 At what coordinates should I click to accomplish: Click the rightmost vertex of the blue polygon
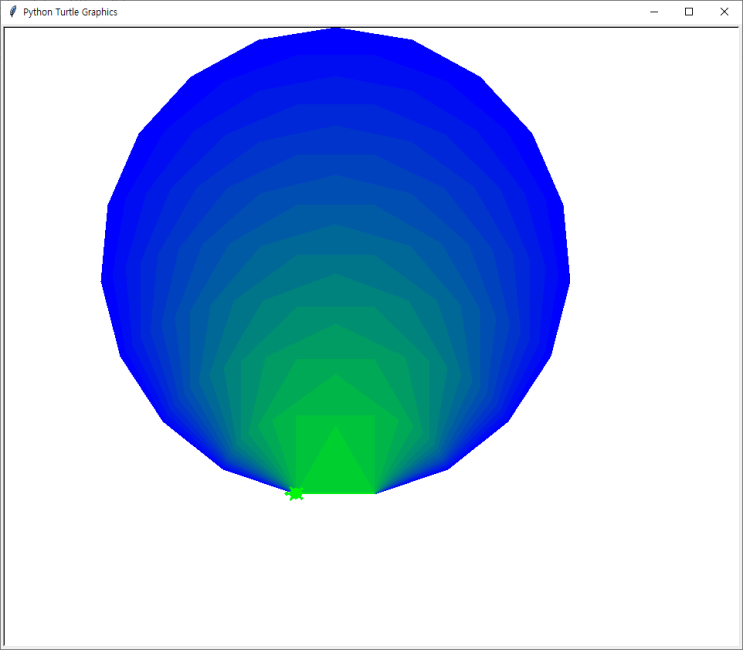569,280
